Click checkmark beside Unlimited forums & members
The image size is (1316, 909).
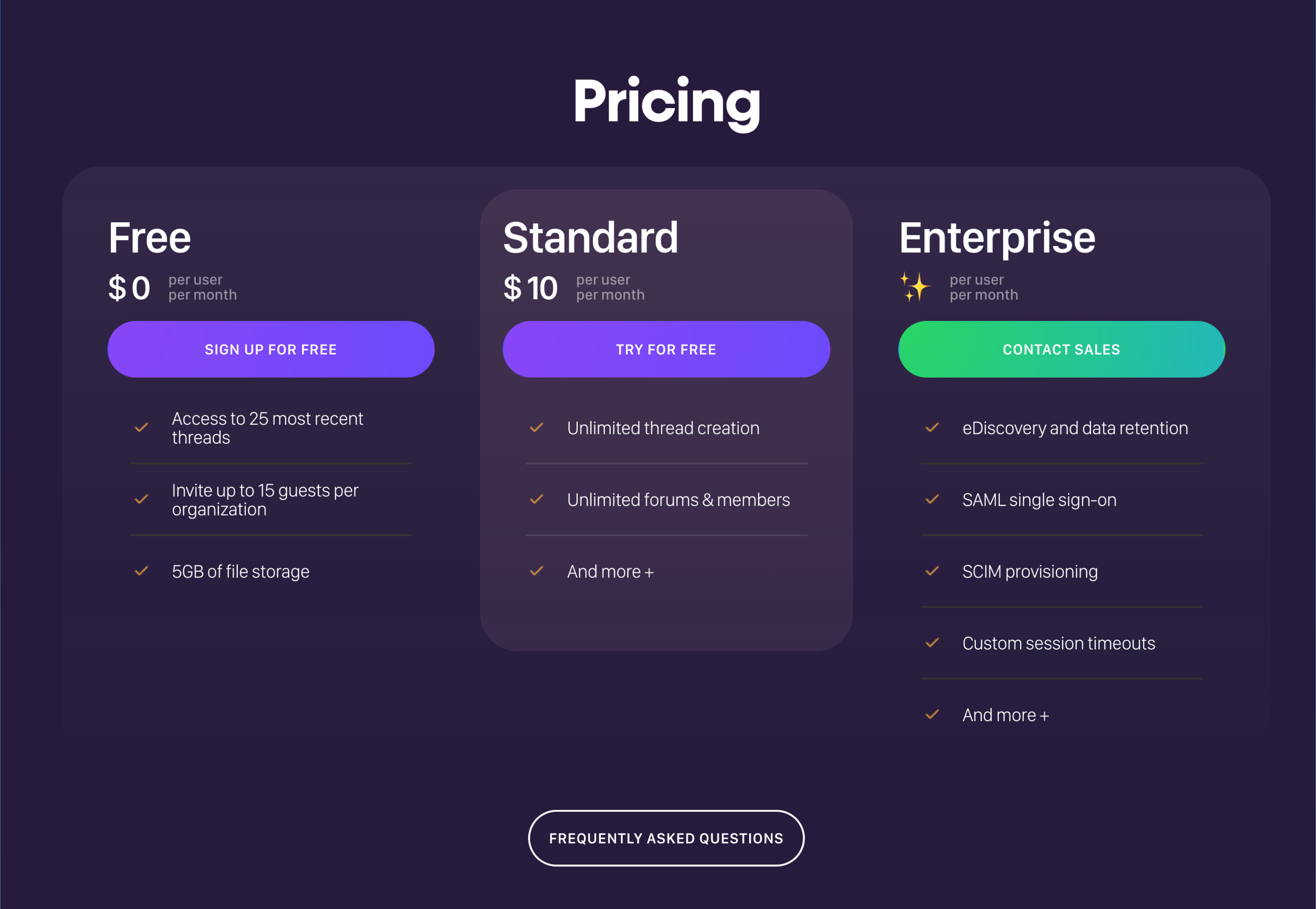[536, 499]
